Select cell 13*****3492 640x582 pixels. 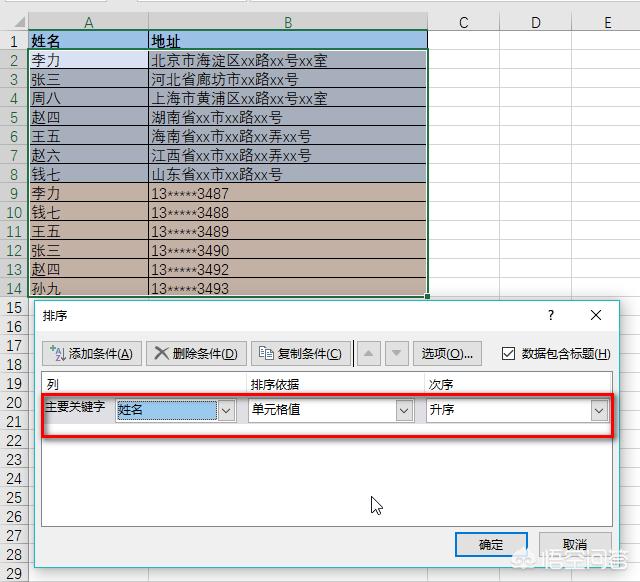click(288, 269)
